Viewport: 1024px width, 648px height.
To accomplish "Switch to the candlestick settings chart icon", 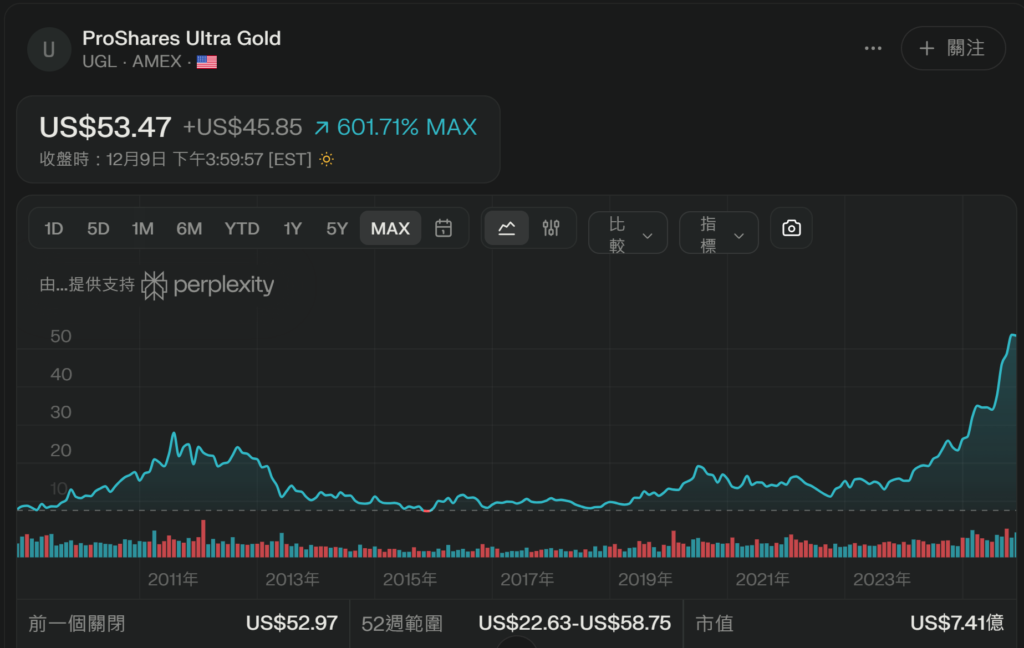I will click(x=551, y=228).
